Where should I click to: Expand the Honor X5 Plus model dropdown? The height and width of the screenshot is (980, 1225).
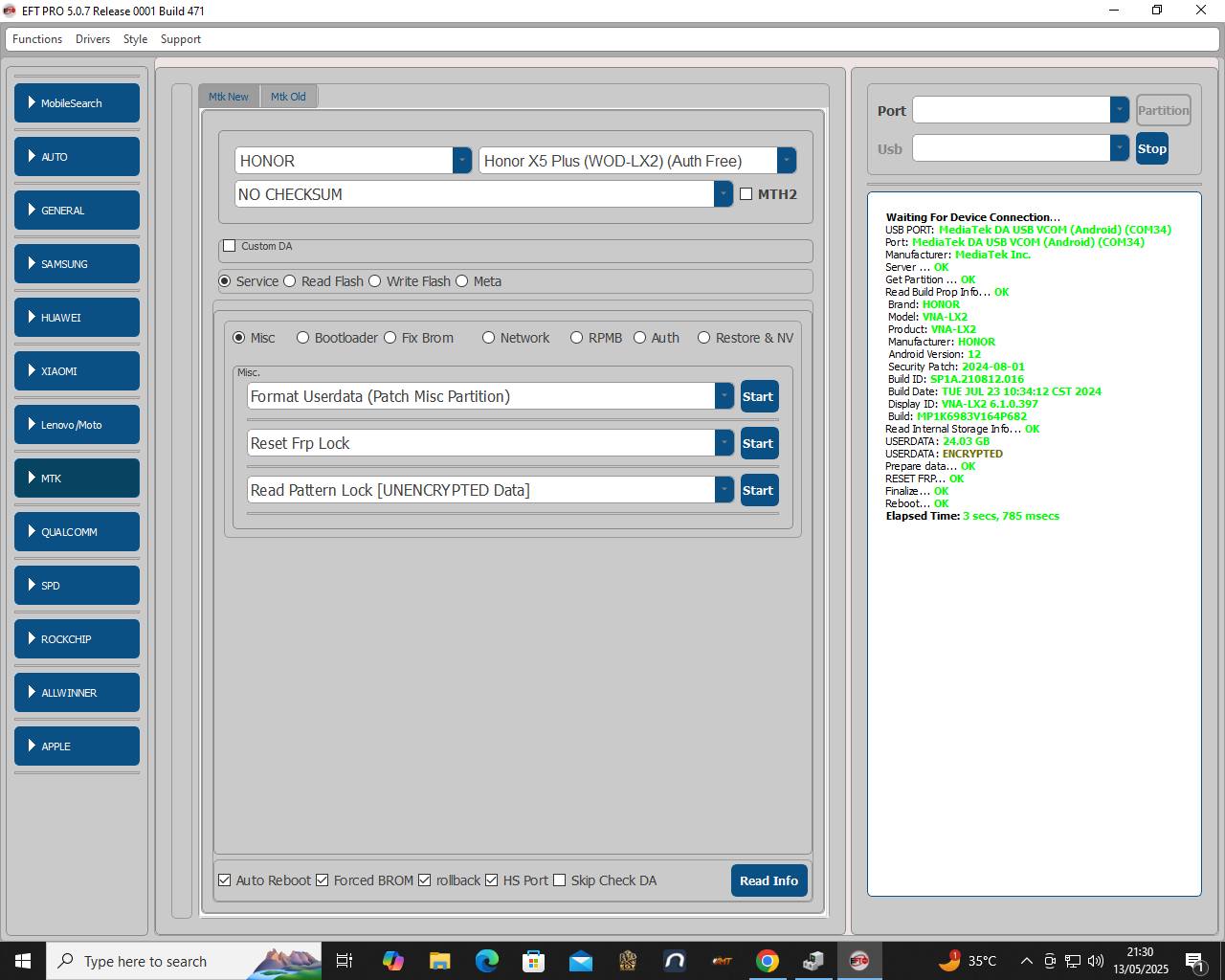(x=786, y=161)
